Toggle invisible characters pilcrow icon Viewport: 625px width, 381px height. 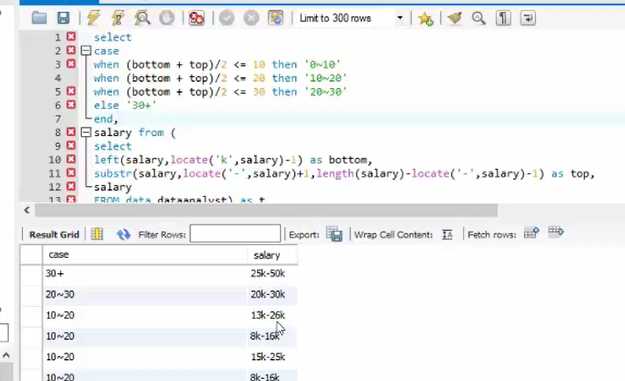[503, 18]
